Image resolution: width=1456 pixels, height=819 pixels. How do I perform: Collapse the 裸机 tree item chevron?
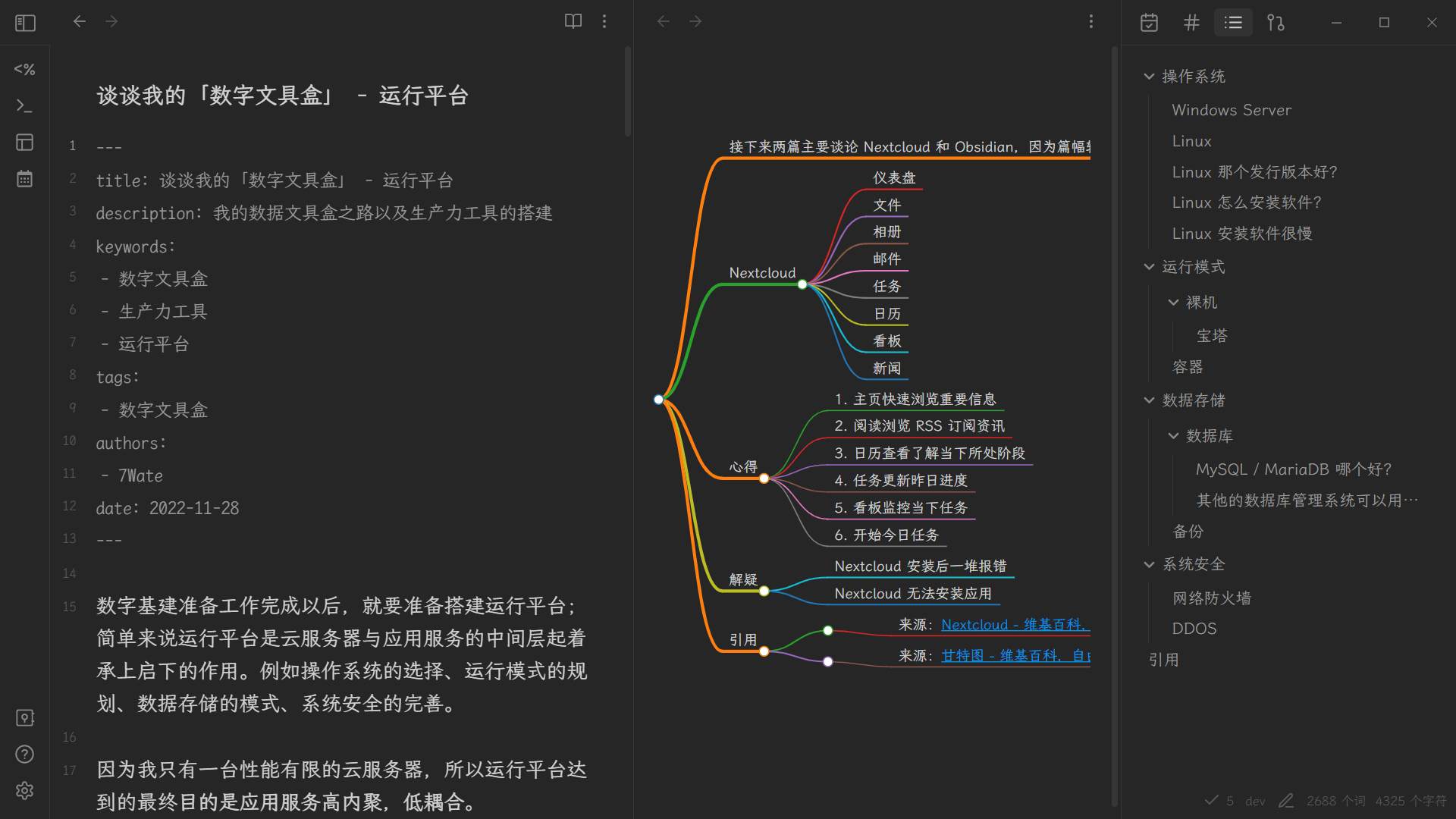(1173, 302)
